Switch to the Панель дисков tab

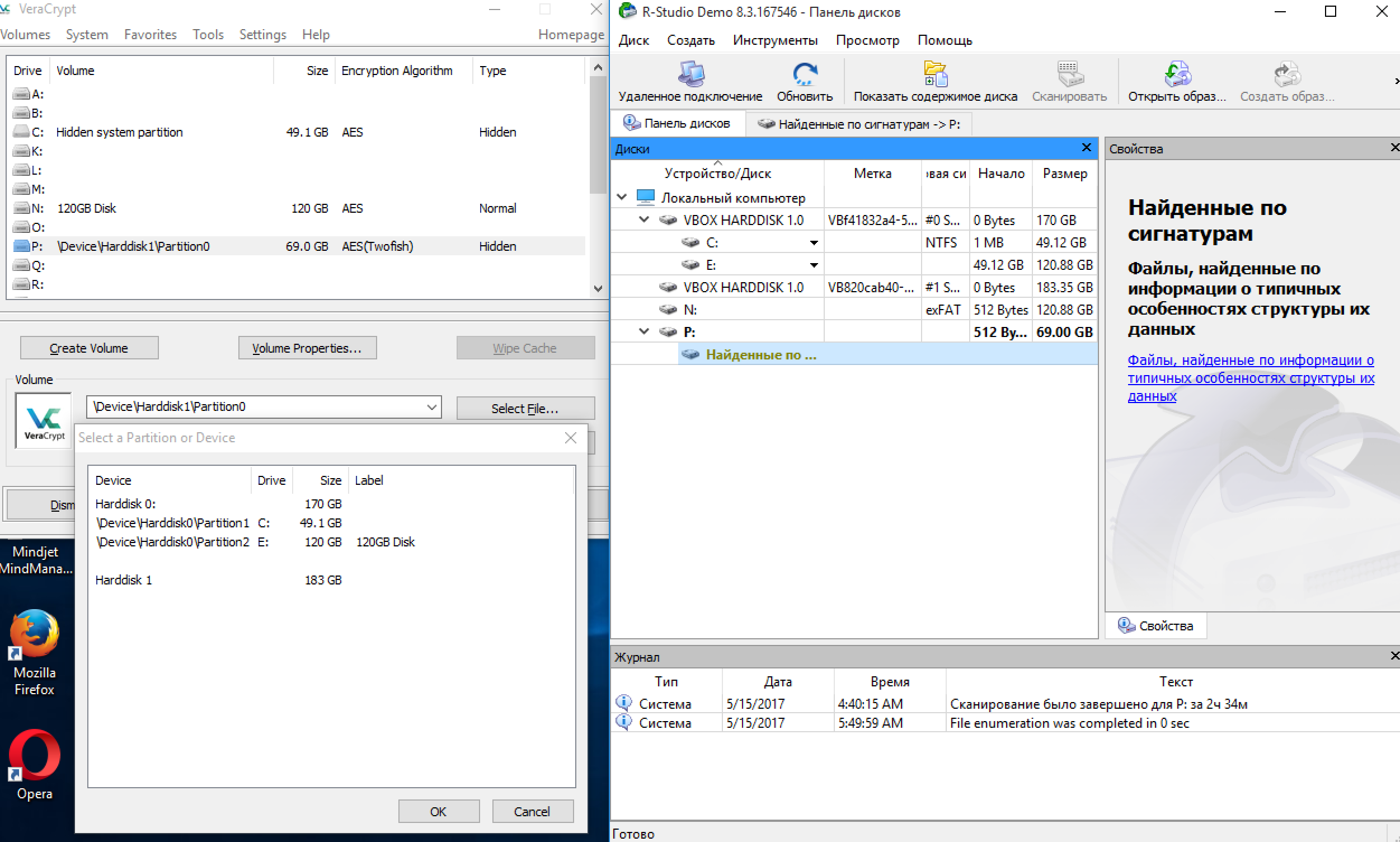point(677,124)
